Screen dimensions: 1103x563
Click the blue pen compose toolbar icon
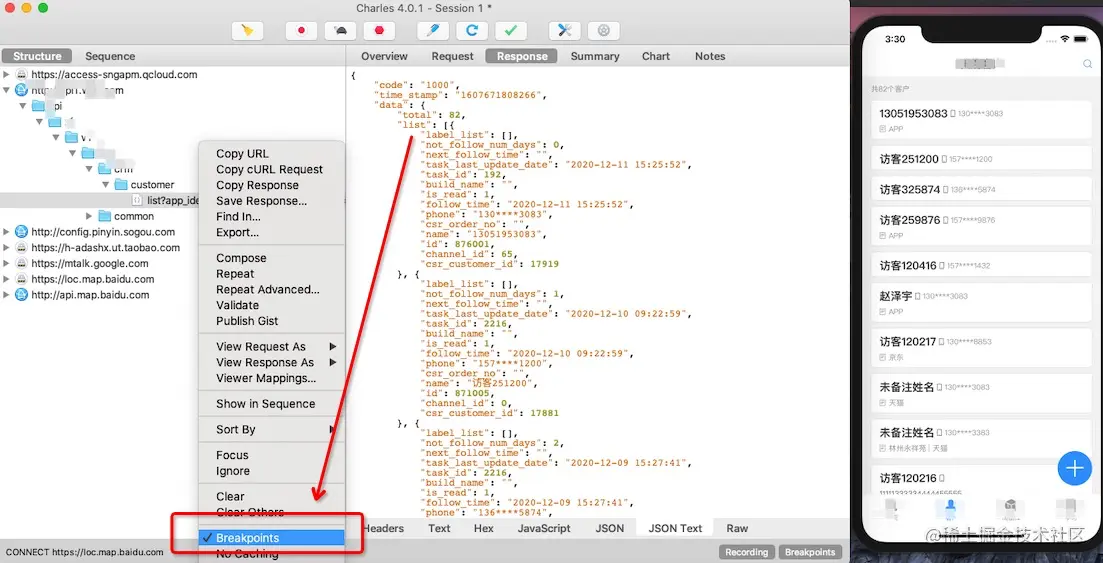(x=433, y=30)
